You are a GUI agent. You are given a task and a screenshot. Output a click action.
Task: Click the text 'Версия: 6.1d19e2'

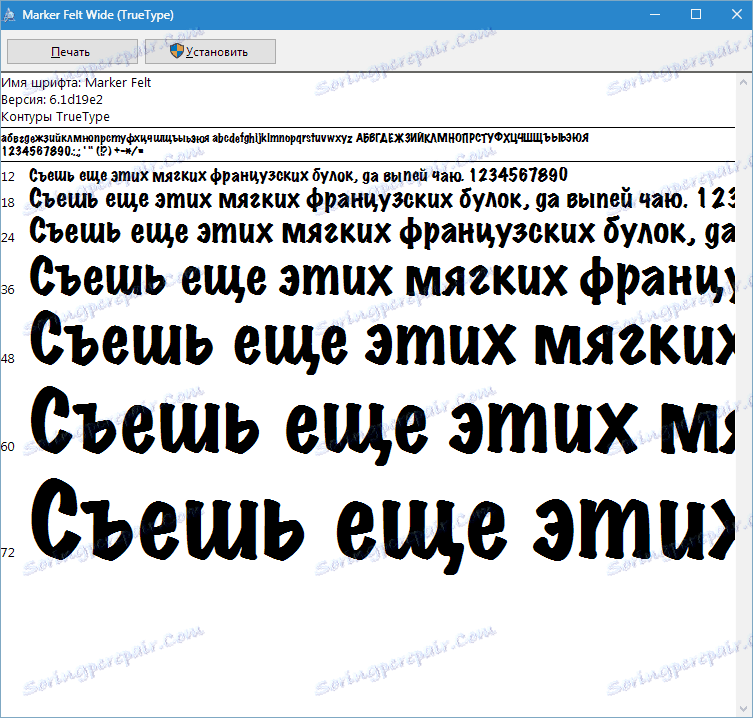pos(52,99)
